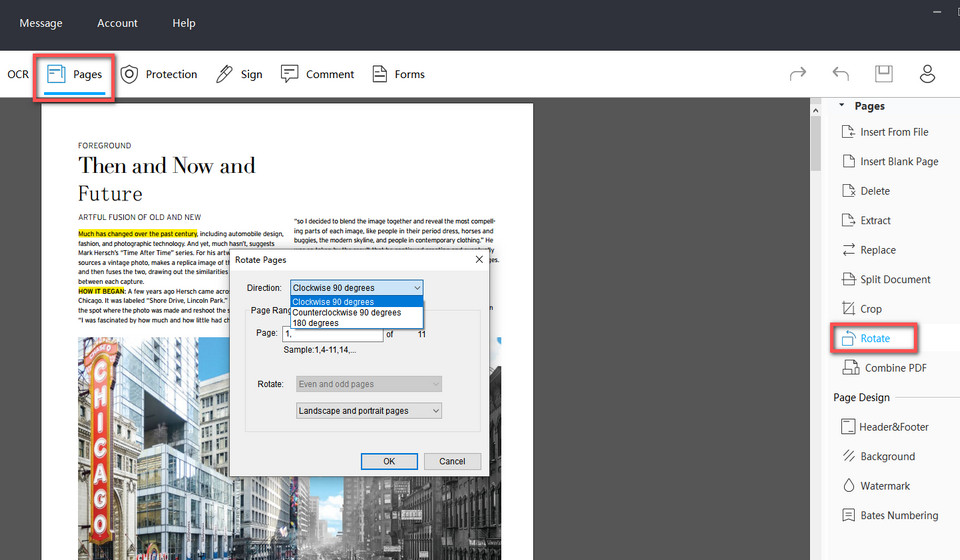Click the Comment bubble icon

tap(289, 74)
